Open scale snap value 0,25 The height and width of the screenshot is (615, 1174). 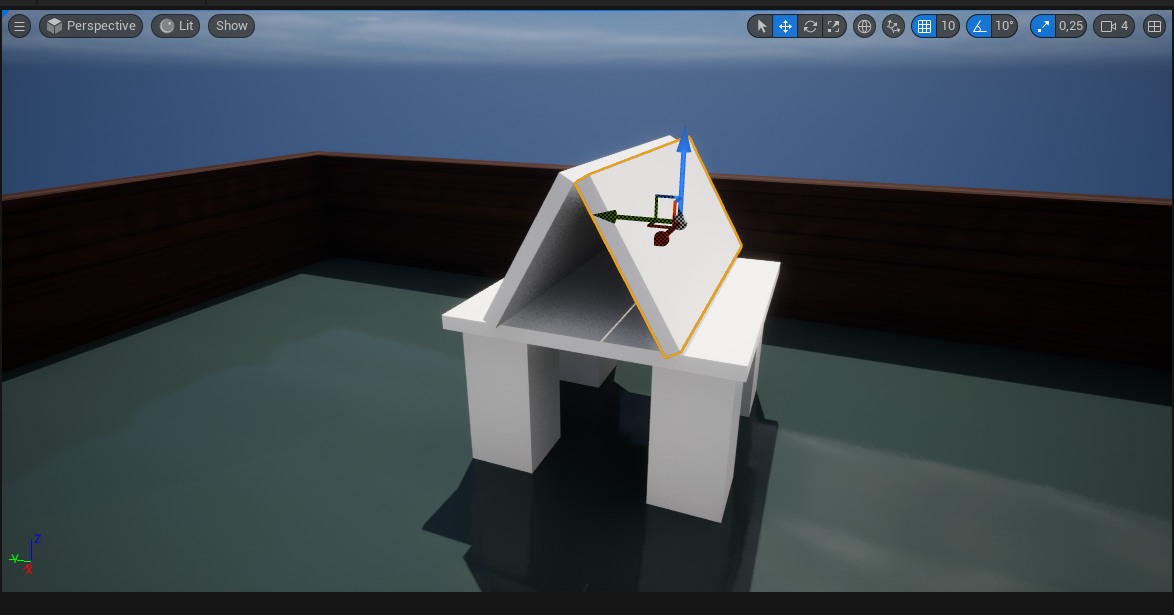point(1070,26)
